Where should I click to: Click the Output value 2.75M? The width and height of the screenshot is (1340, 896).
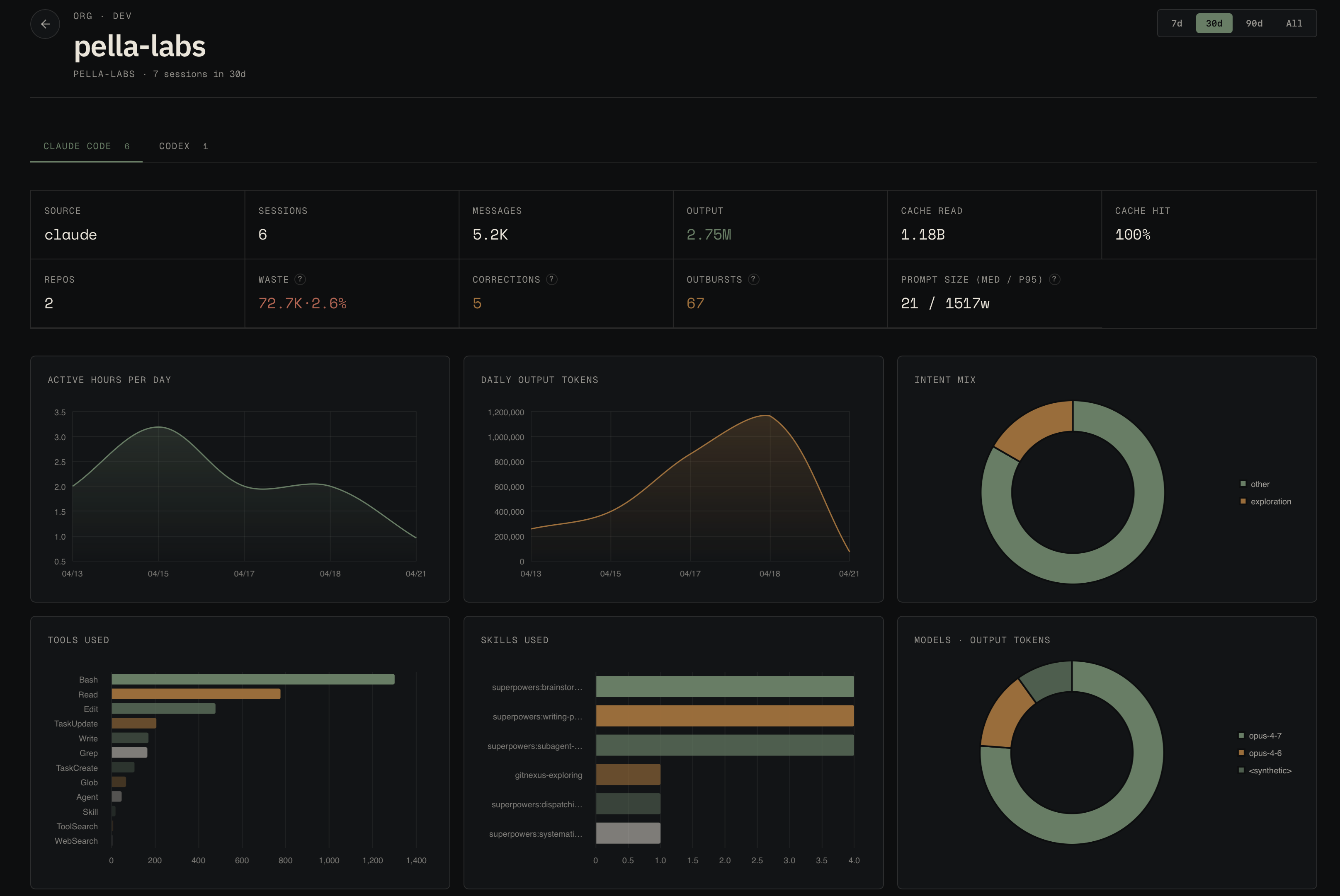pyautogui.click(x=709, y=235)
